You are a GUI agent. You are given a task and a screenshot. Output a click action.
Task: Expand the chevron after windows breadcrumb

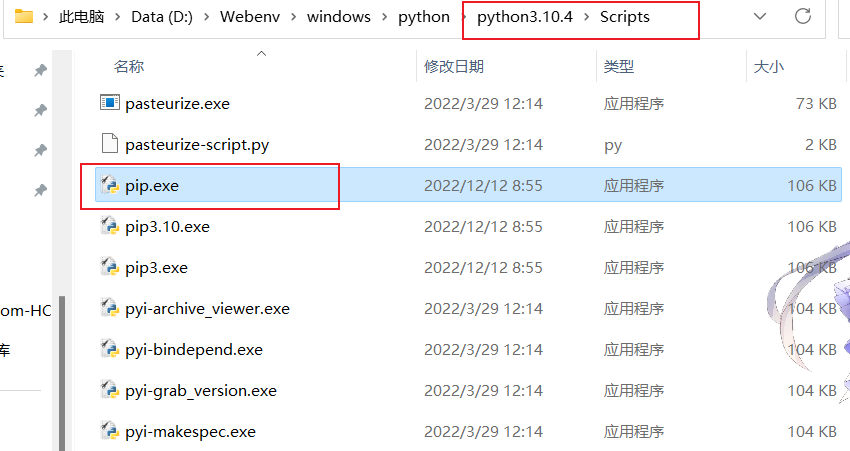386,18
